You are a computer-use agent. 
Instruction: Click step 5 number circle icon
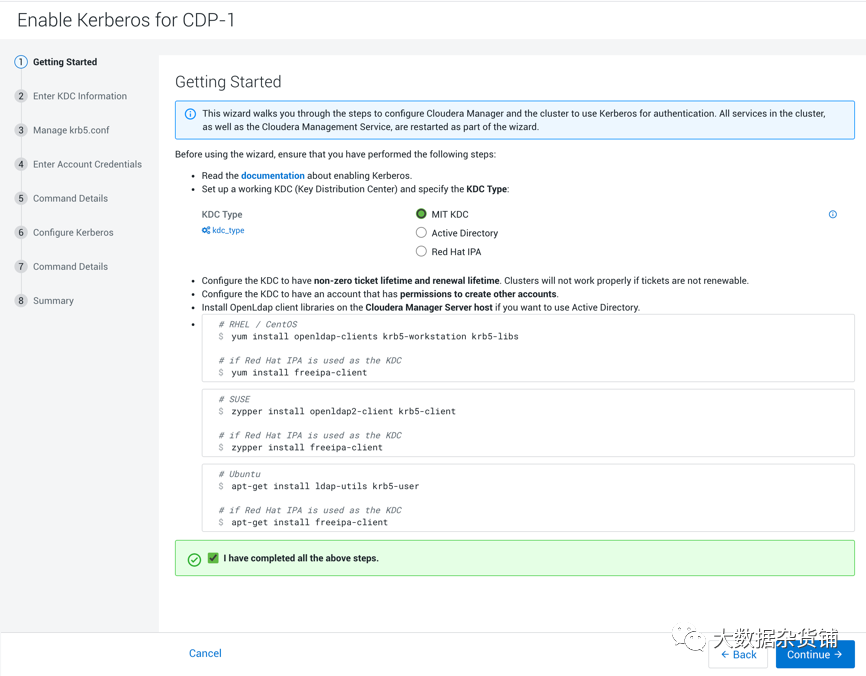tap(20, 198)
